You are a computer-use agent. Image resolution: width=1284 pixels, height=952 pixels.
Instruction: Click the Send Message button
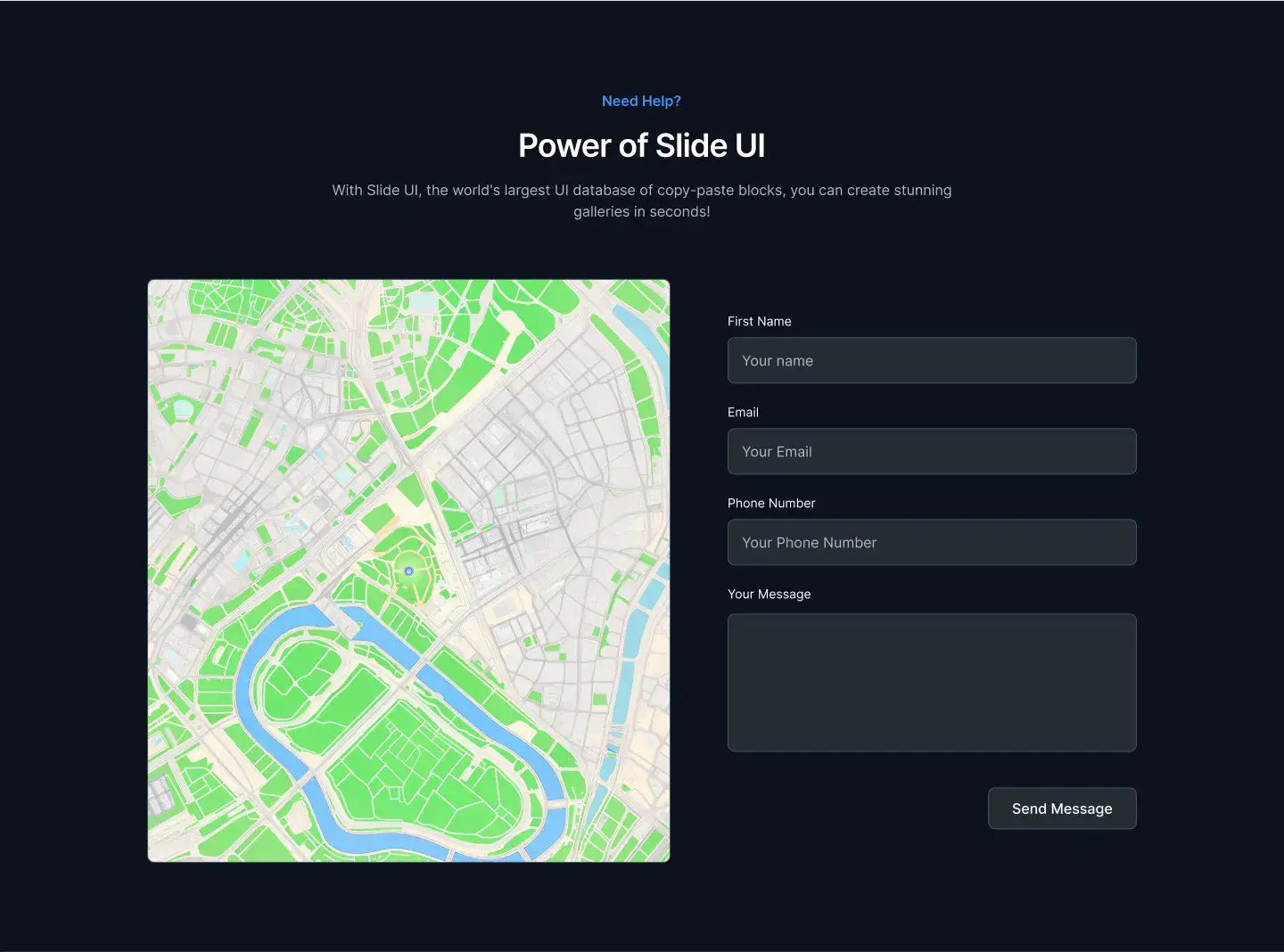pos(1062,808)
